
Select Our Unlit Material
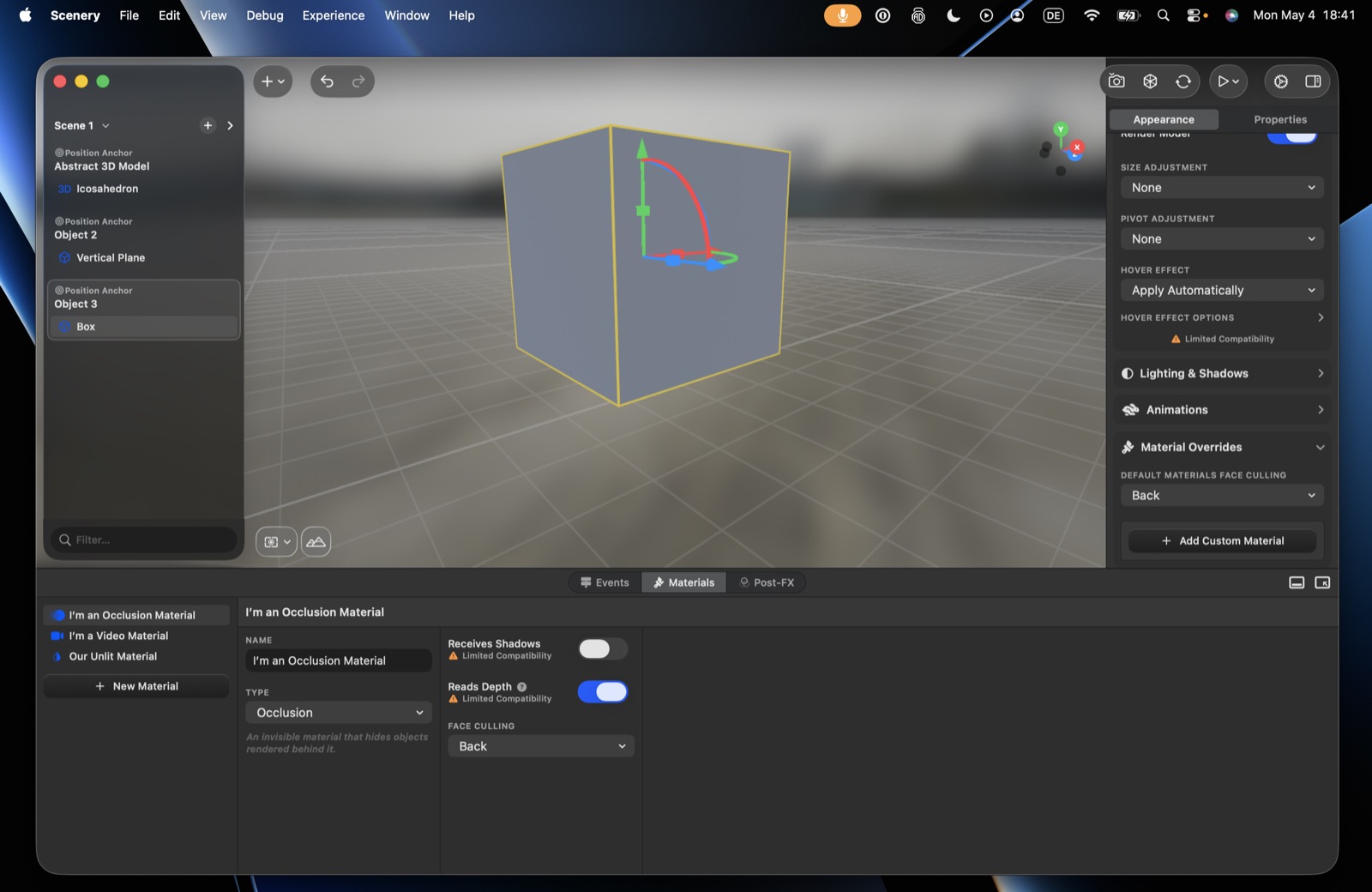coord(136,656)
